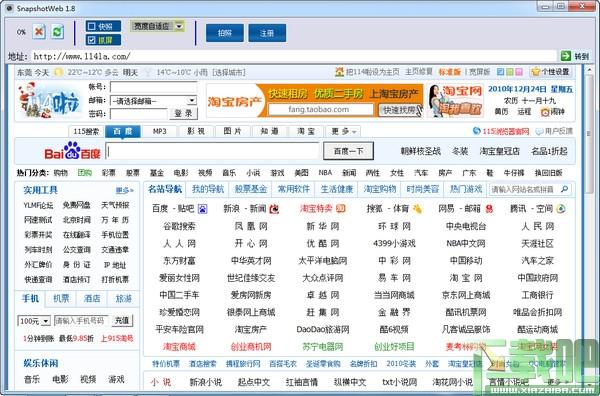Click the 个性设置 shirt icon

(535, 72)
